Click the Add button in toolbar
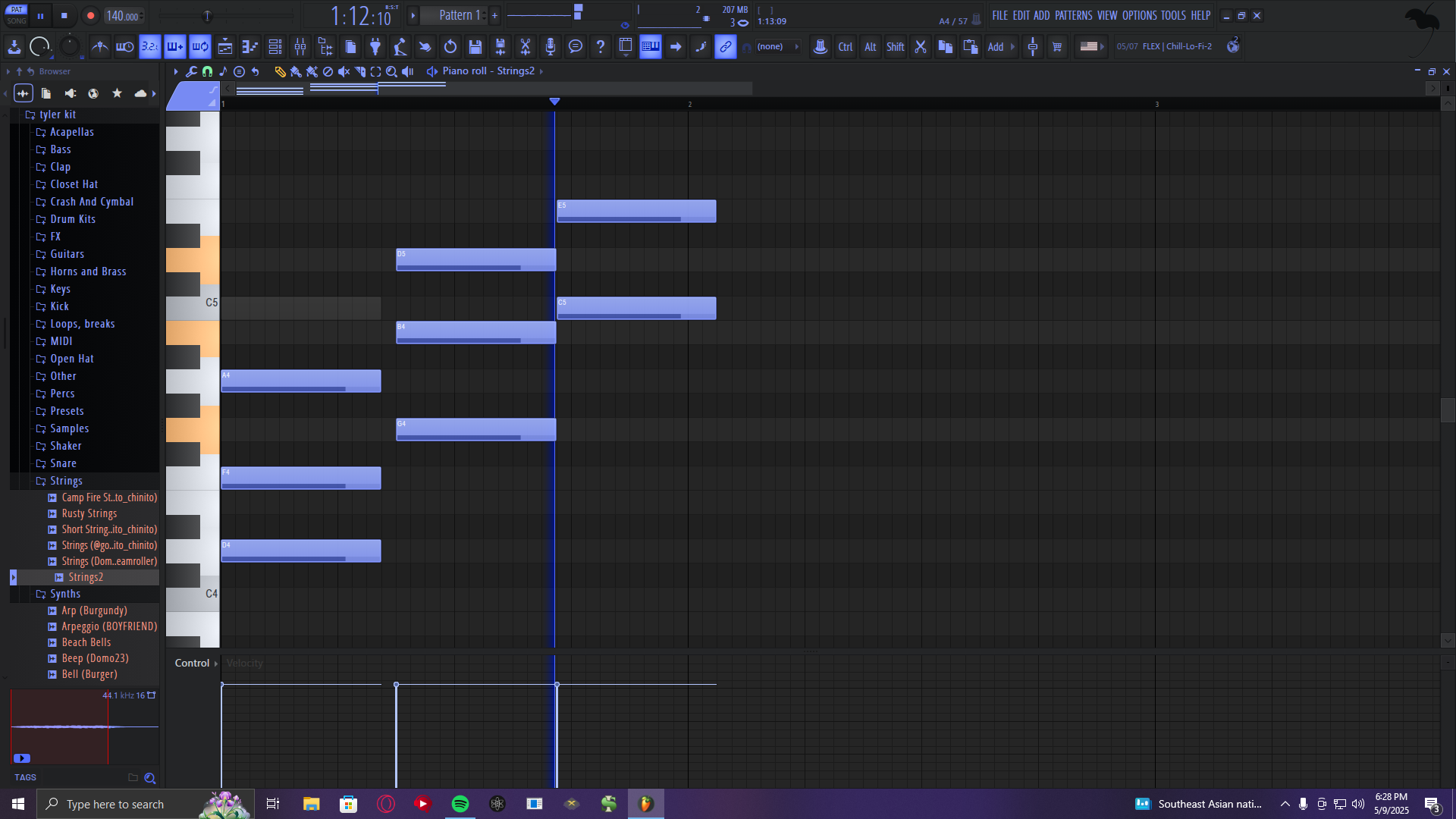 995,47
